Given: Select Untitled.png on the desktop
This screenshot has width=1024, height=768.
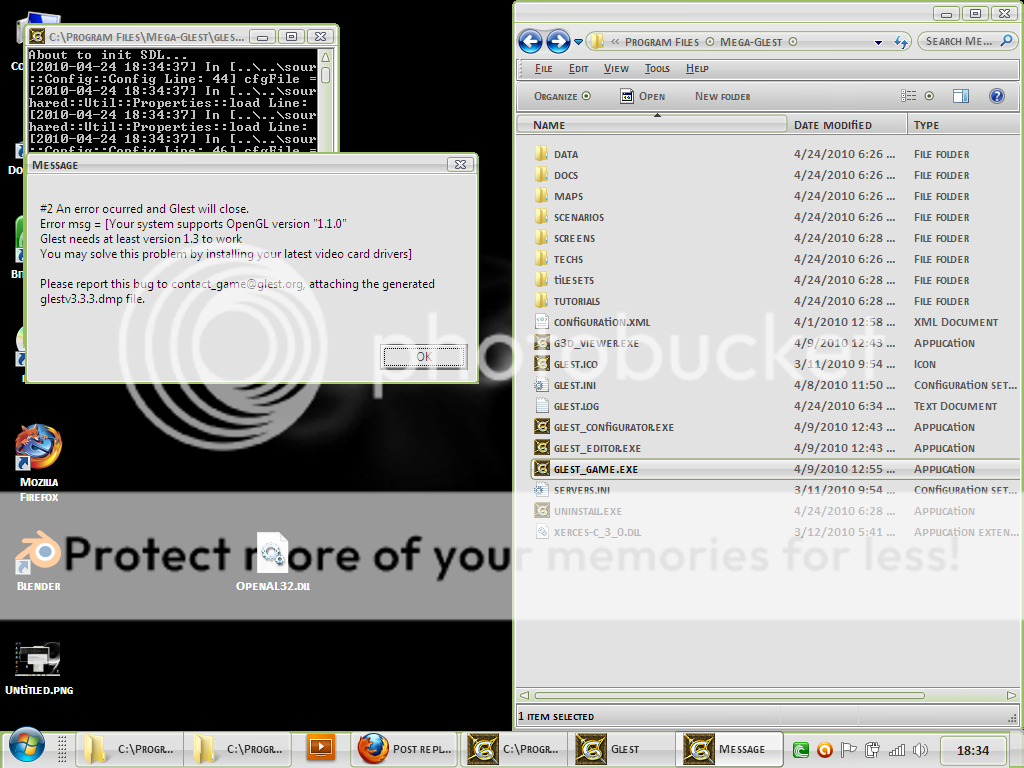Looking at the screenshot, I should (x=39, y=669).
